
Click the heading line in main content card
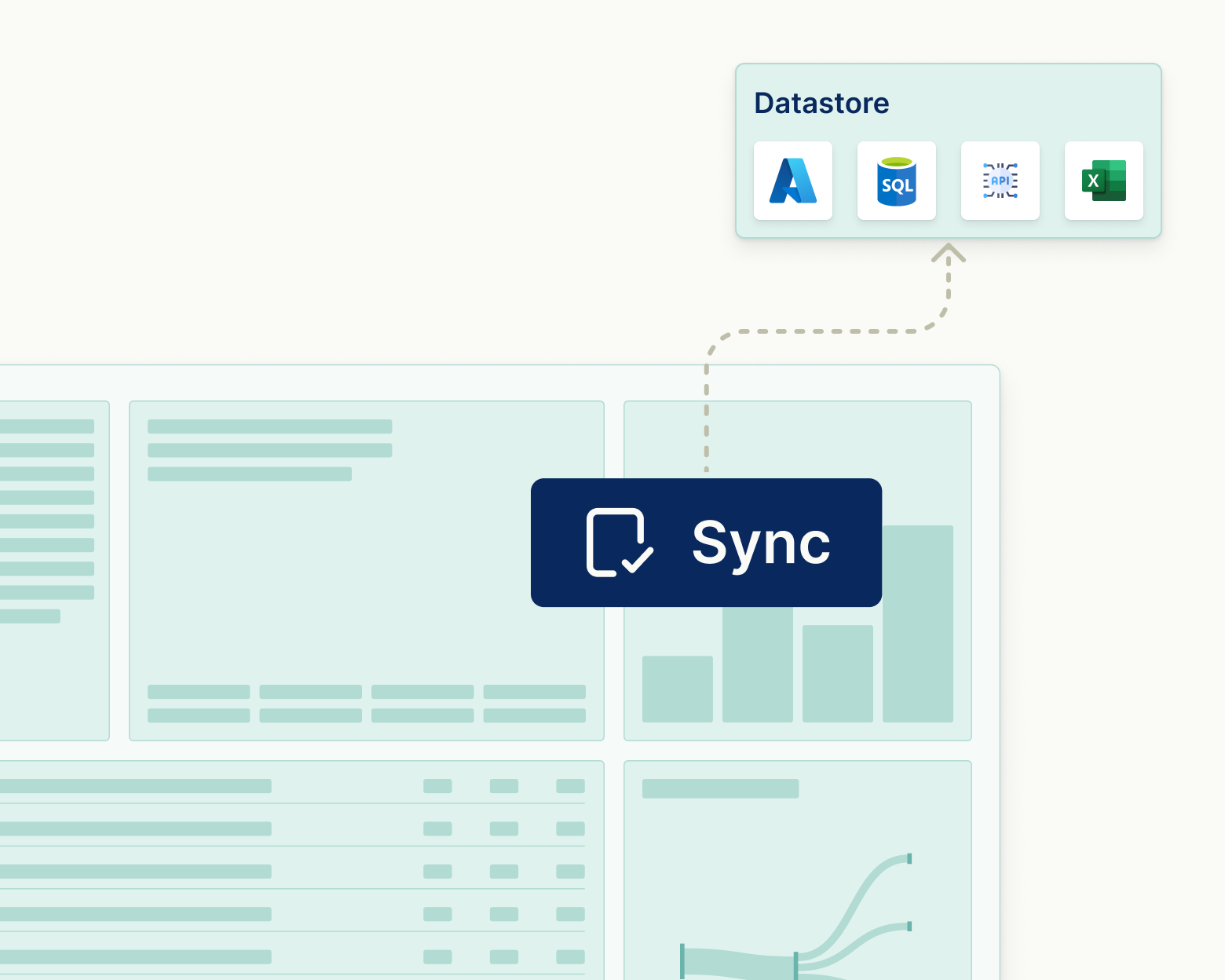point(269,425)
